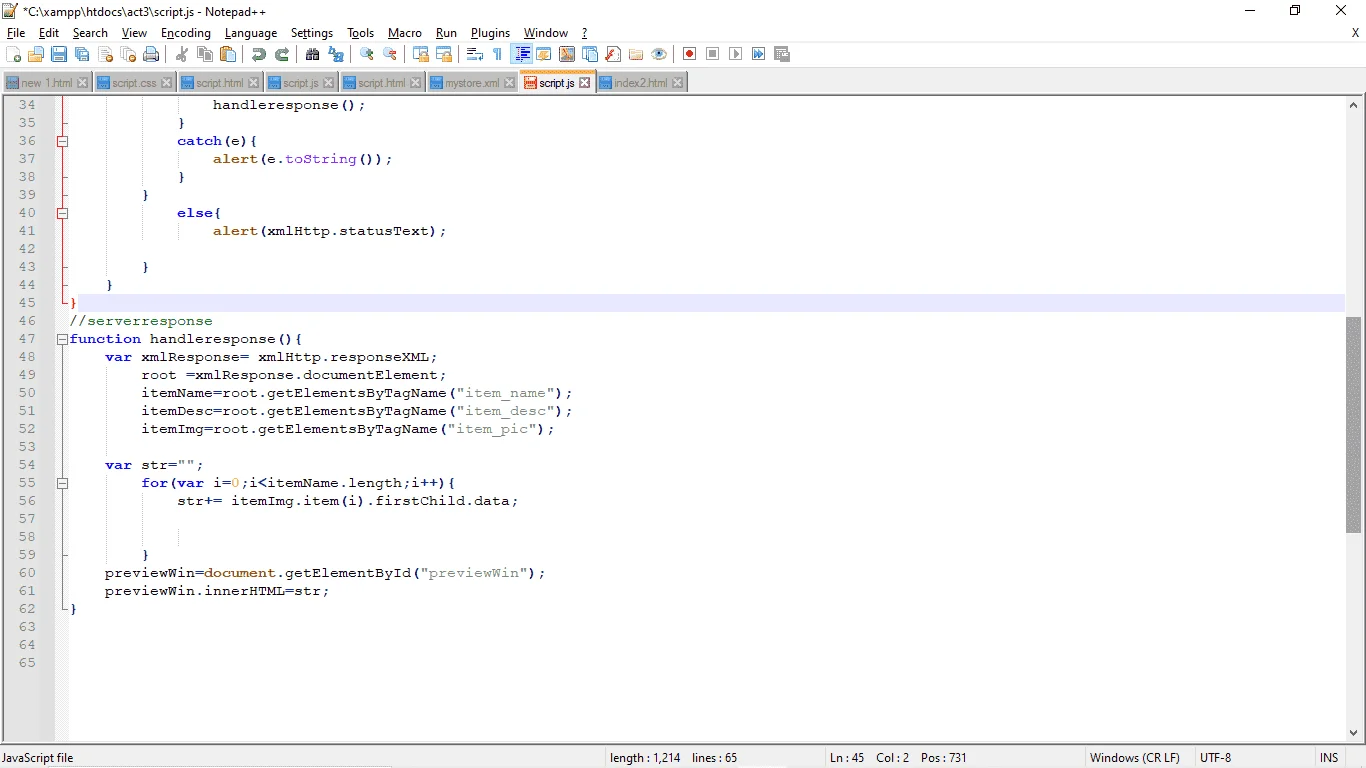Viewport: 1366px width, 768px height.
Task: Zoom out using the magnifier minus icon
Action: pos(390,54)
